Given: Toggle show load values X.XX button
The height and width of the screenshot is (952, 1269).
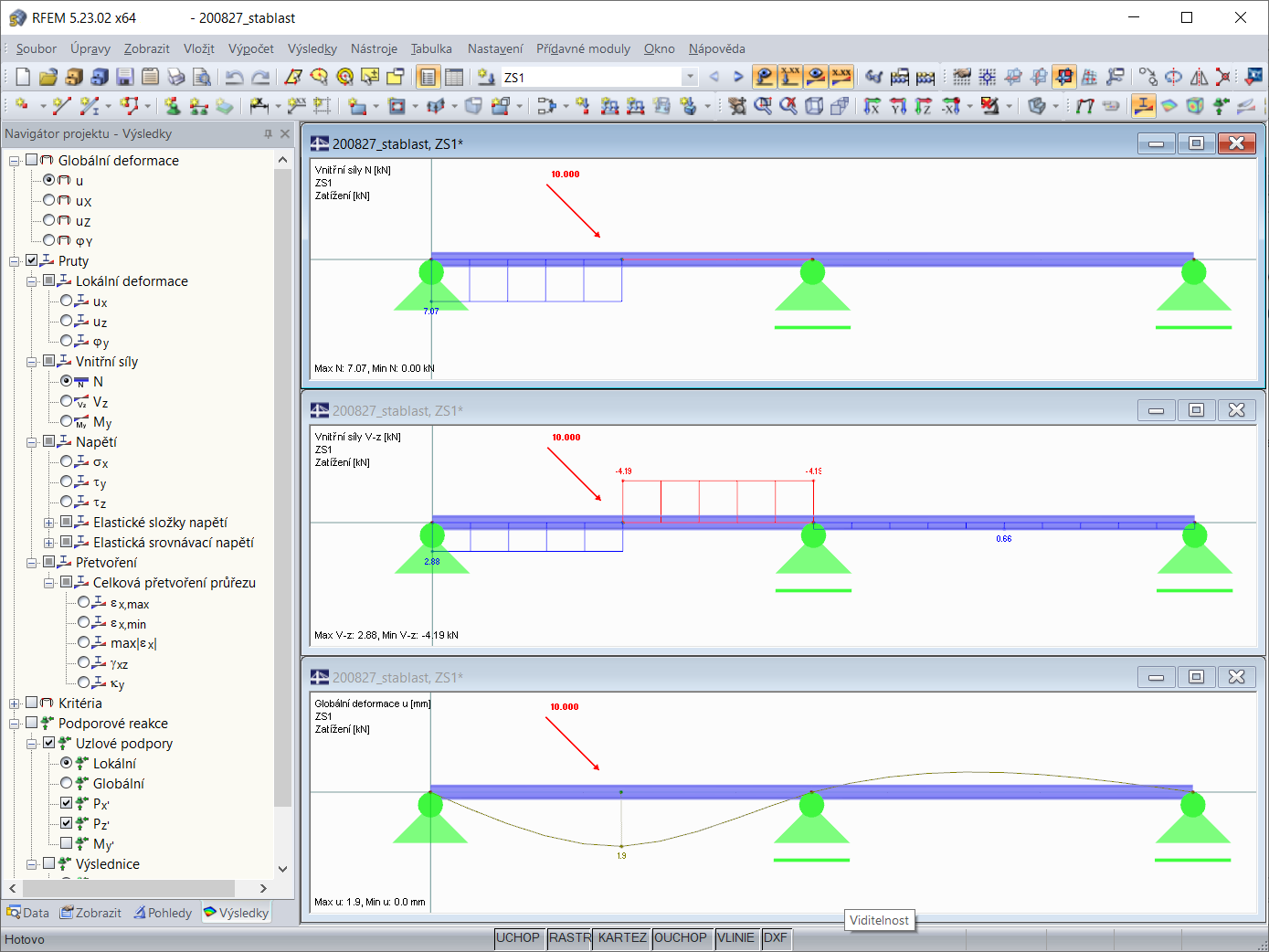Looking at the screenshot, I should (790, 77).
